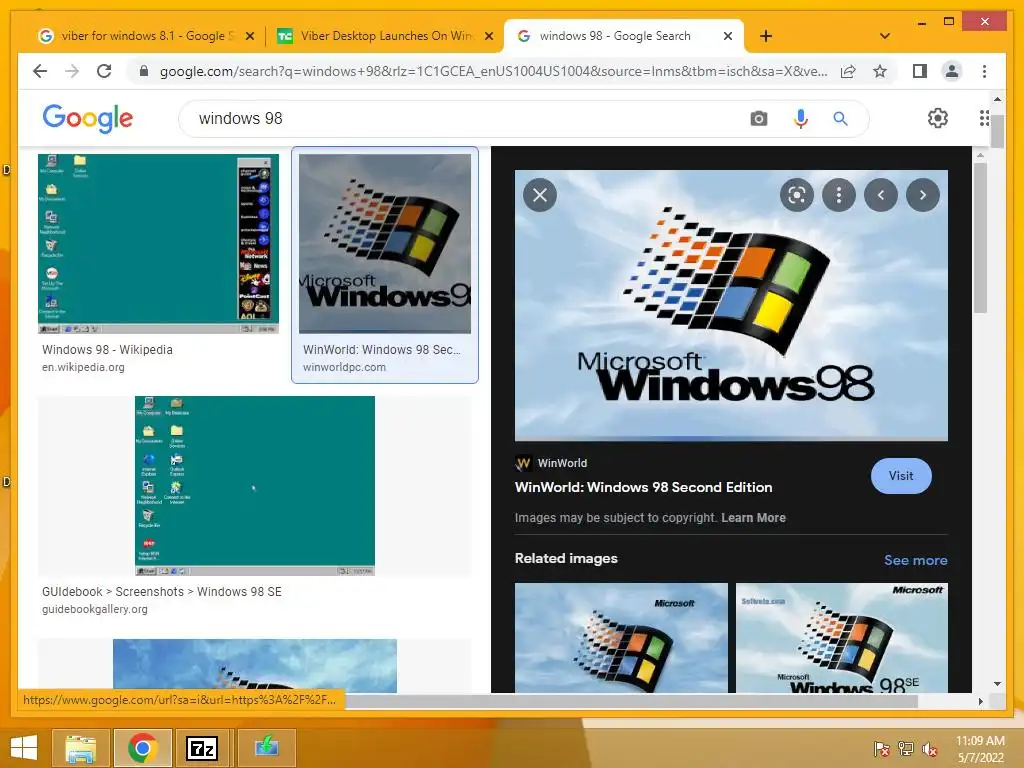The height and width of the screenshot is (768, 1024).
Task: Open the related image with the Microsoft logo
Action: (621, 638)
